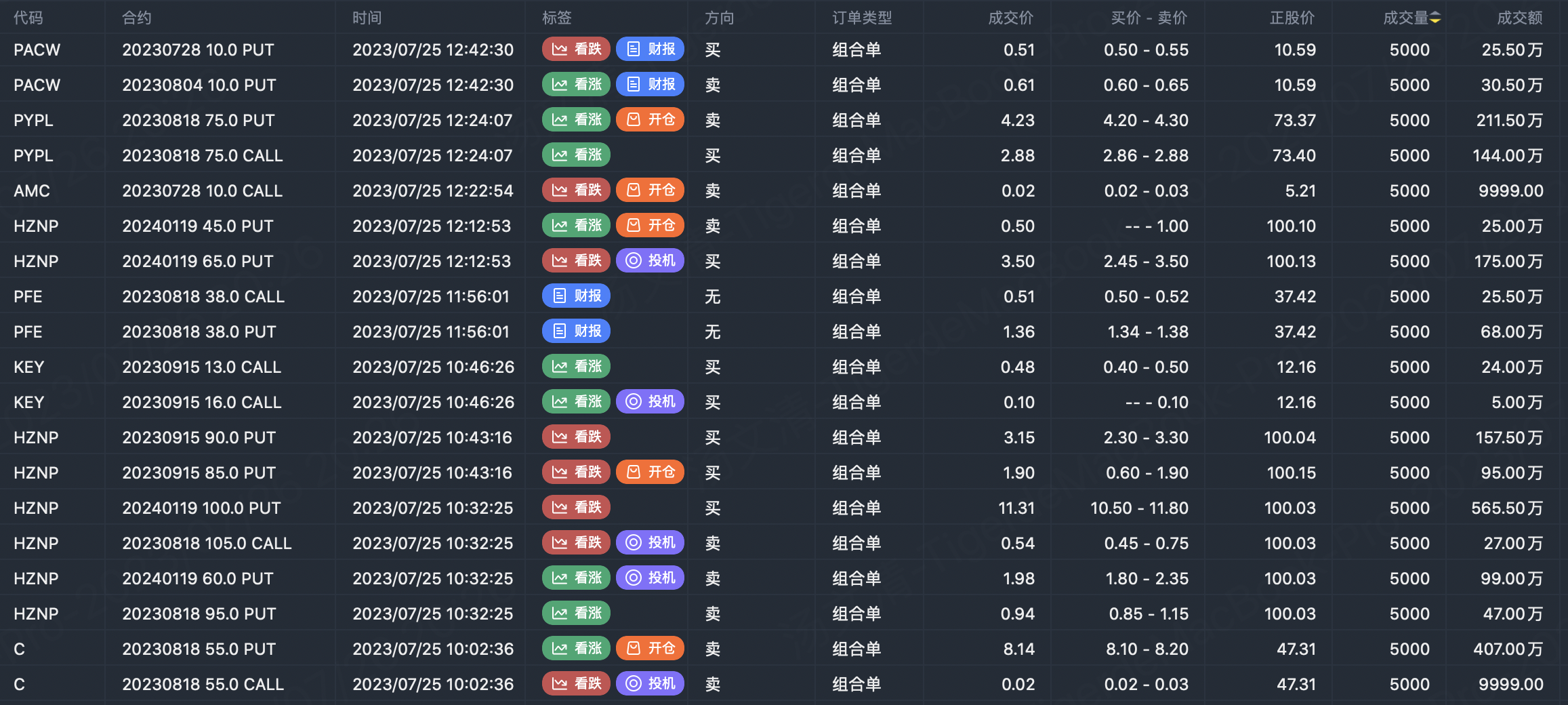Select contract 20230818 95.0 PUT
This screenshot has height=705, width=1568.
(199, 613)
